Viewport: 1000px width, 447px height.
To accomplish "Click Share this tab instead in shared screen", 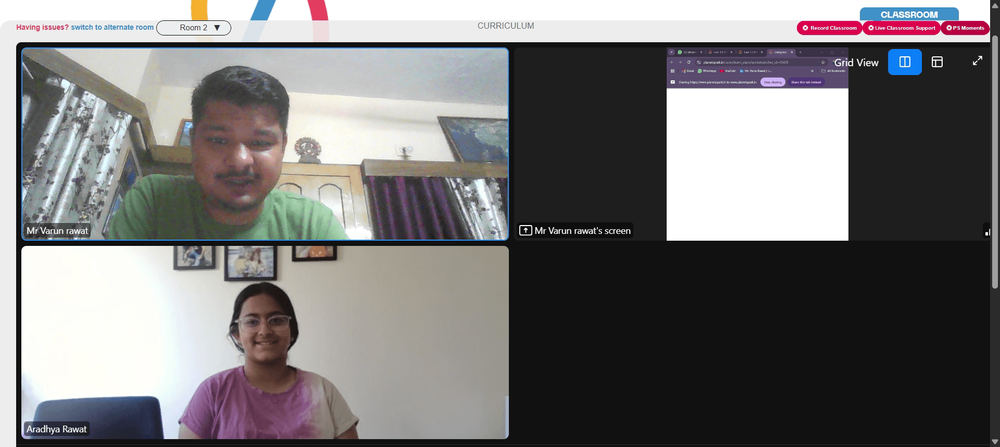I will [806, 82].
